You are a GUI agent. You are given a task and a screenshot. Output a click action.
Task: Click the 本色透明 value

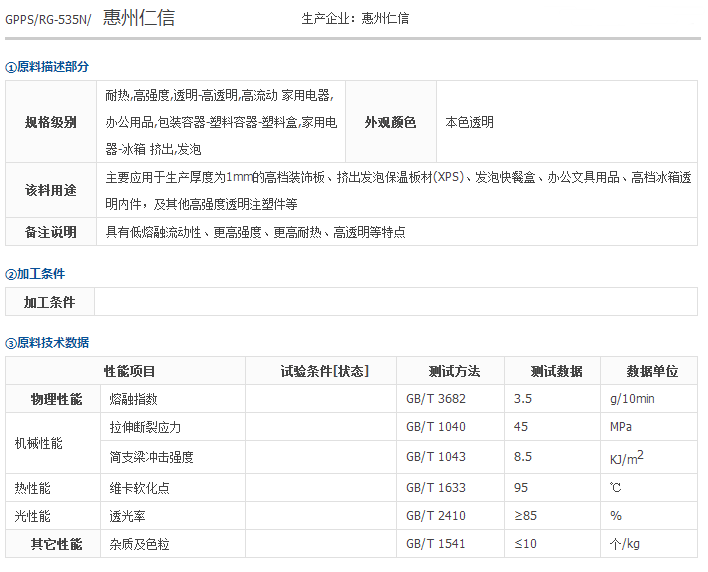point(470,122)
